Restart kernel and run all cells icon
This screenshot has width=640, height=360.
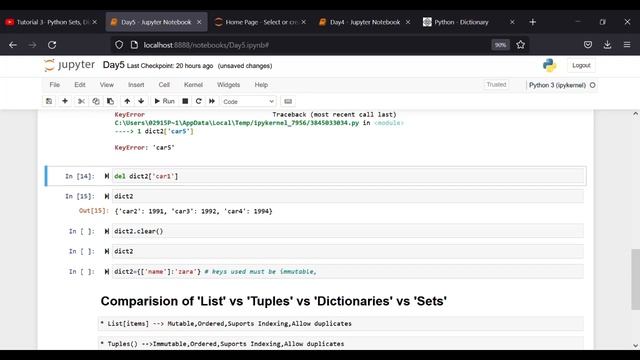(212, 101)
